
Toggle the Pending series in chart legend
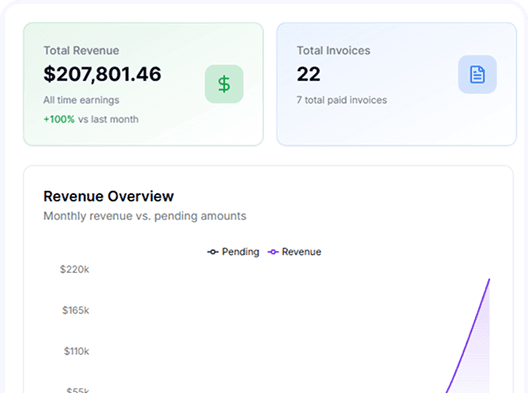coord(233,252)
